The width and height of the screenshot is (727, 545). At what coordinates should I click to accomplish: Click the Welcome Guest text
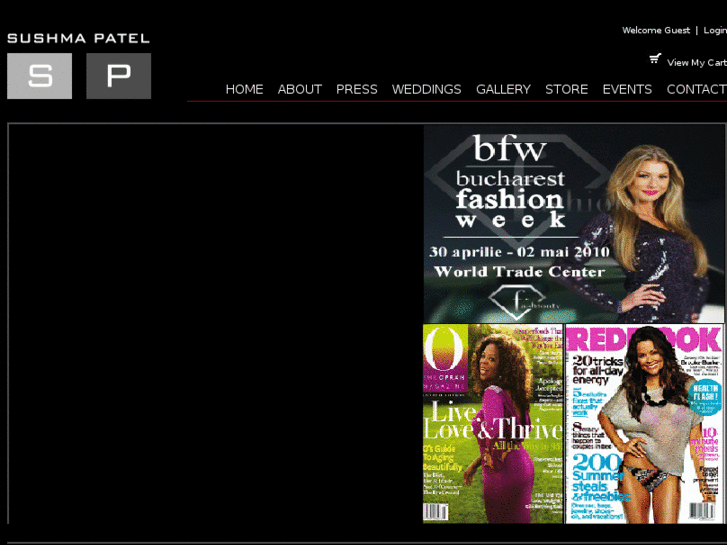tap(656, 31)
